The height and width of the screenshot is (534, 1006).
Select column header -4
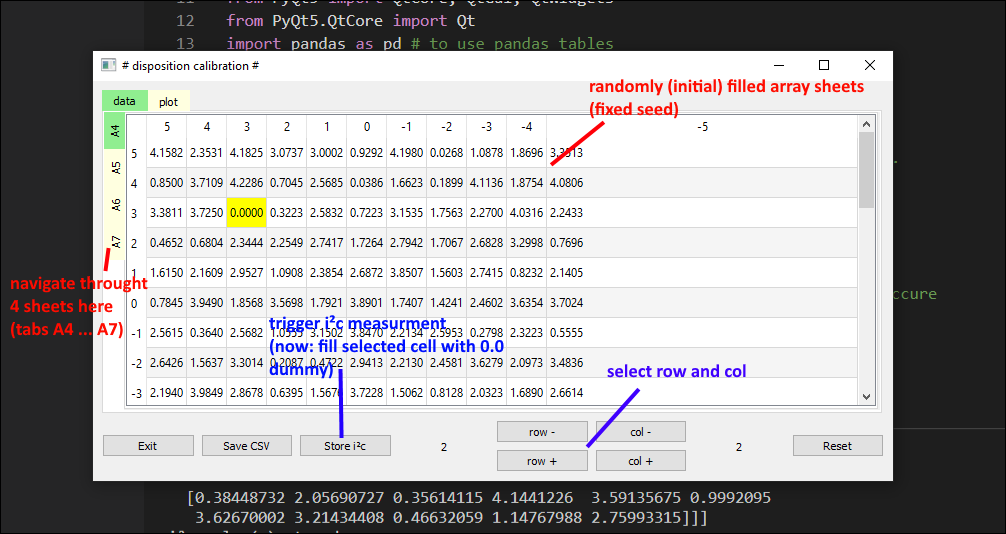[x=526, y=127]
